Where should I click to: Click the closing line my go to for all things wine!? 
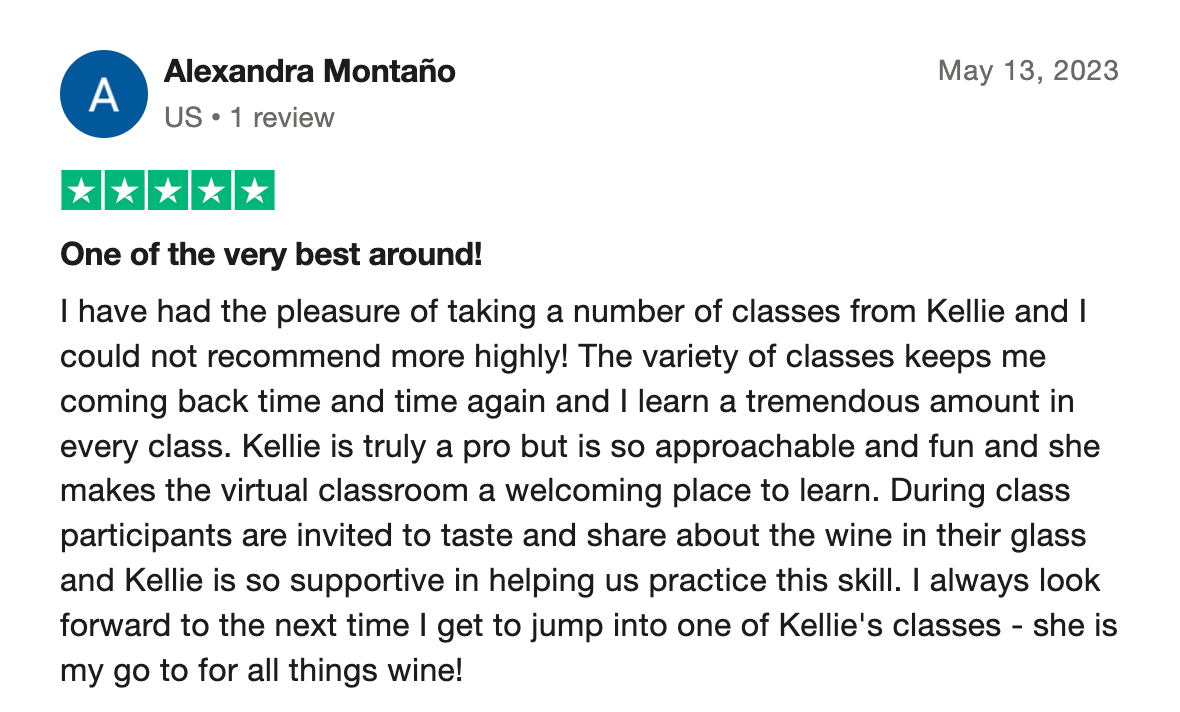pos(261,671)
